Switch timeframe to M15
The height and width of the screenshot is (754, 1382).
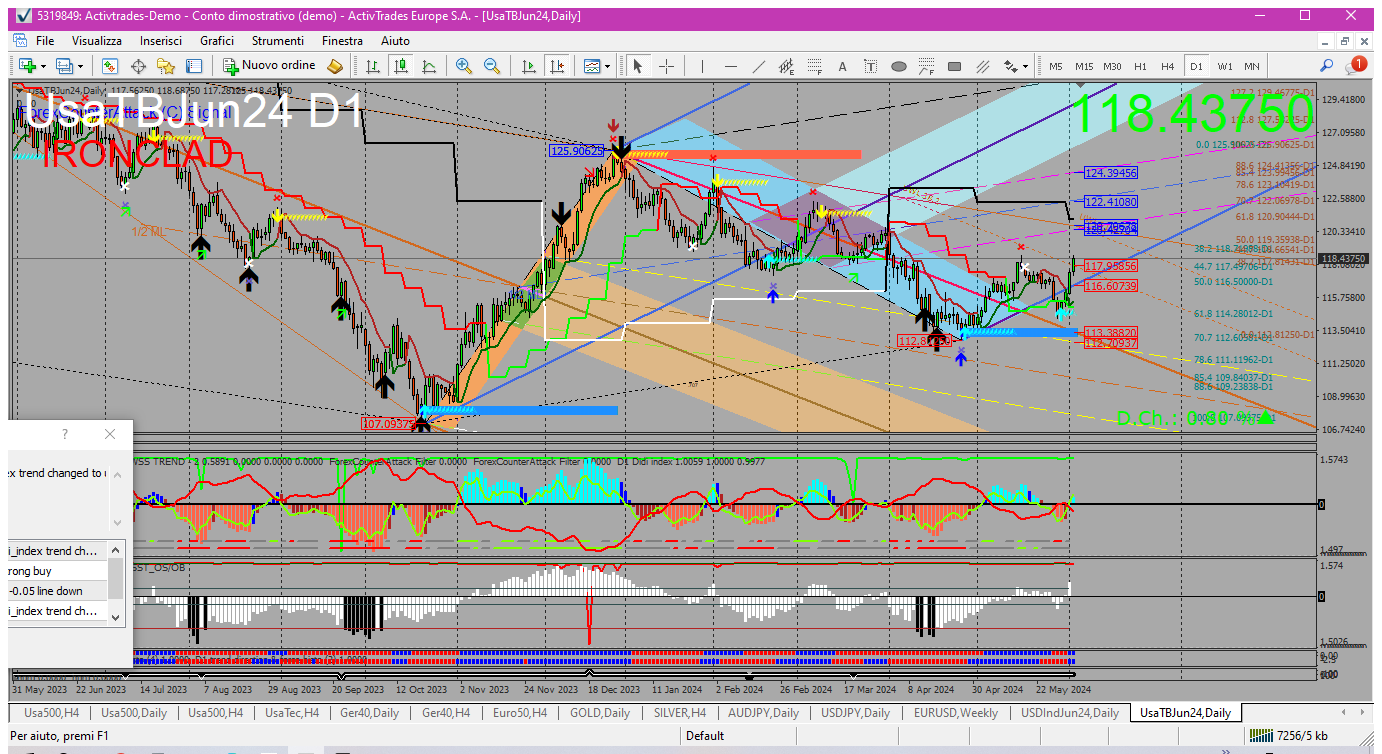(1084, 66)
